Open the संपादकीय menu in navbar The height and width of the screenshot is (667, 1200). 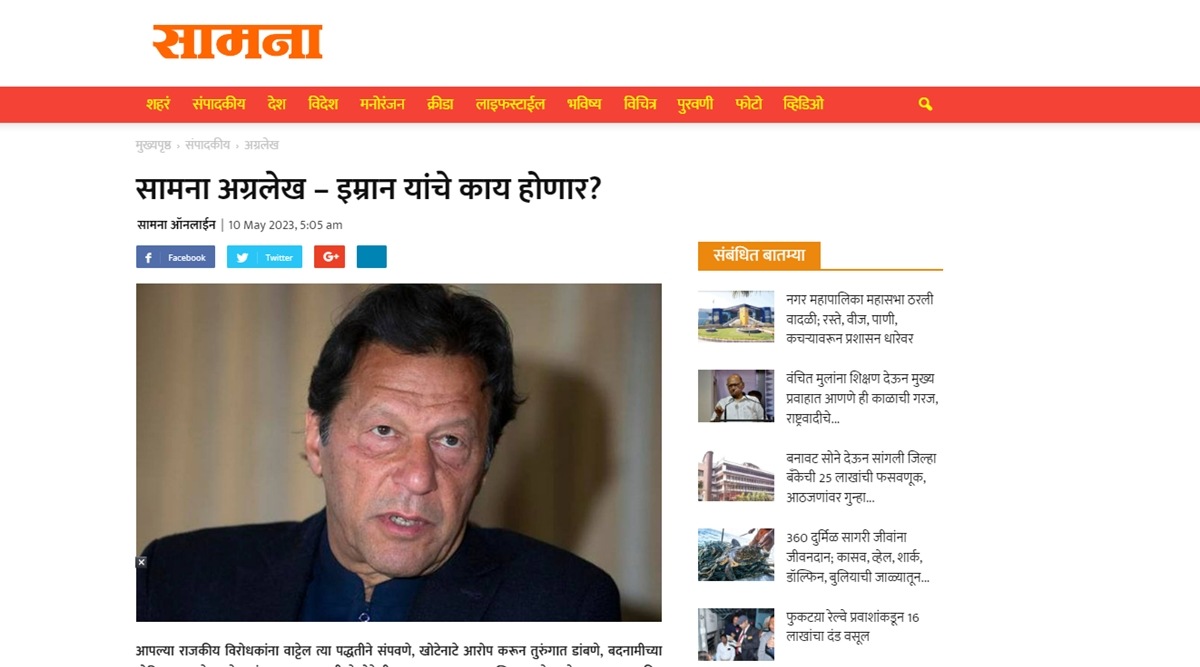pyautogui.click(x=219, y=104)
